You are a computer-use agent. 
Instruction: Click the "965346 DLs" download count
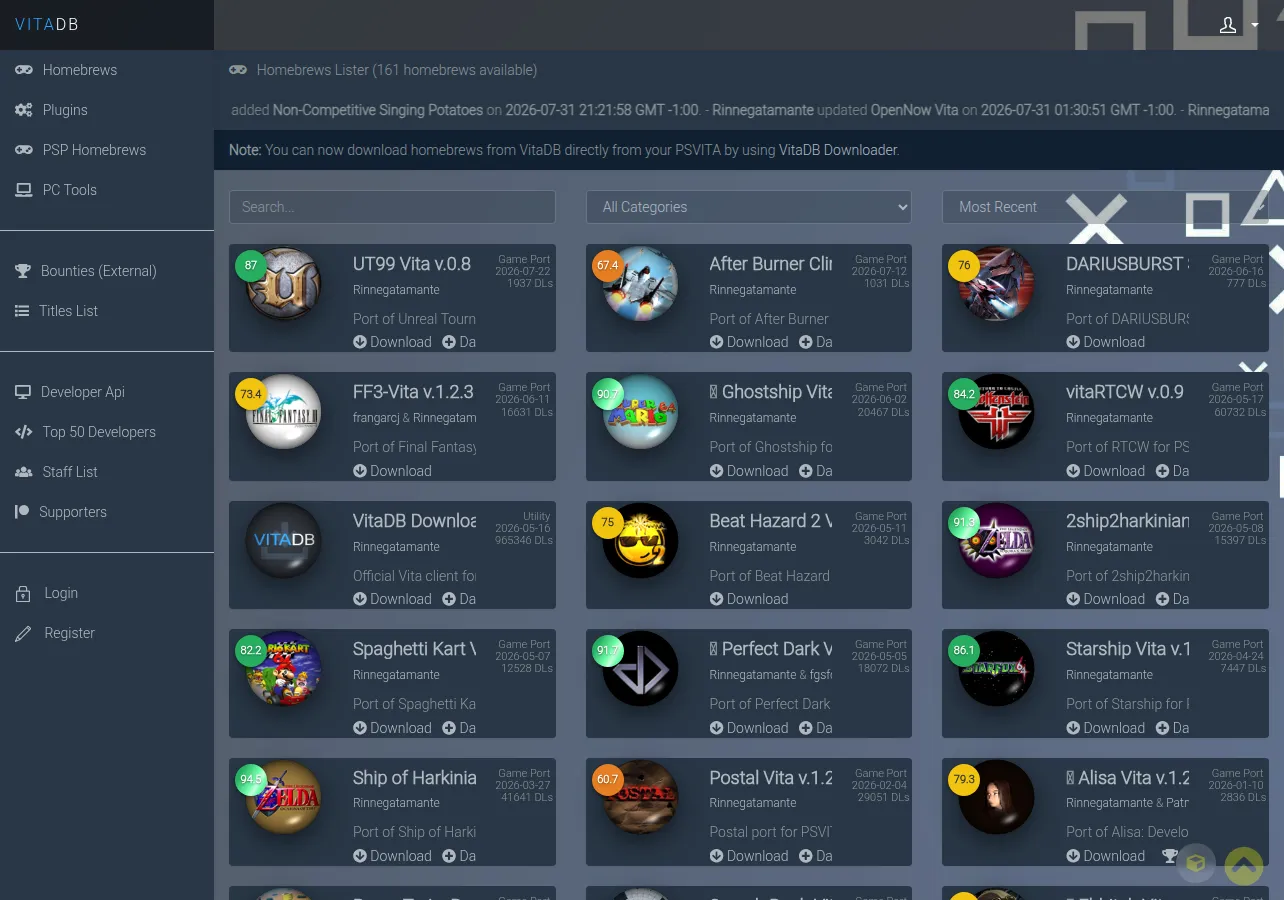tap(524, 541)
